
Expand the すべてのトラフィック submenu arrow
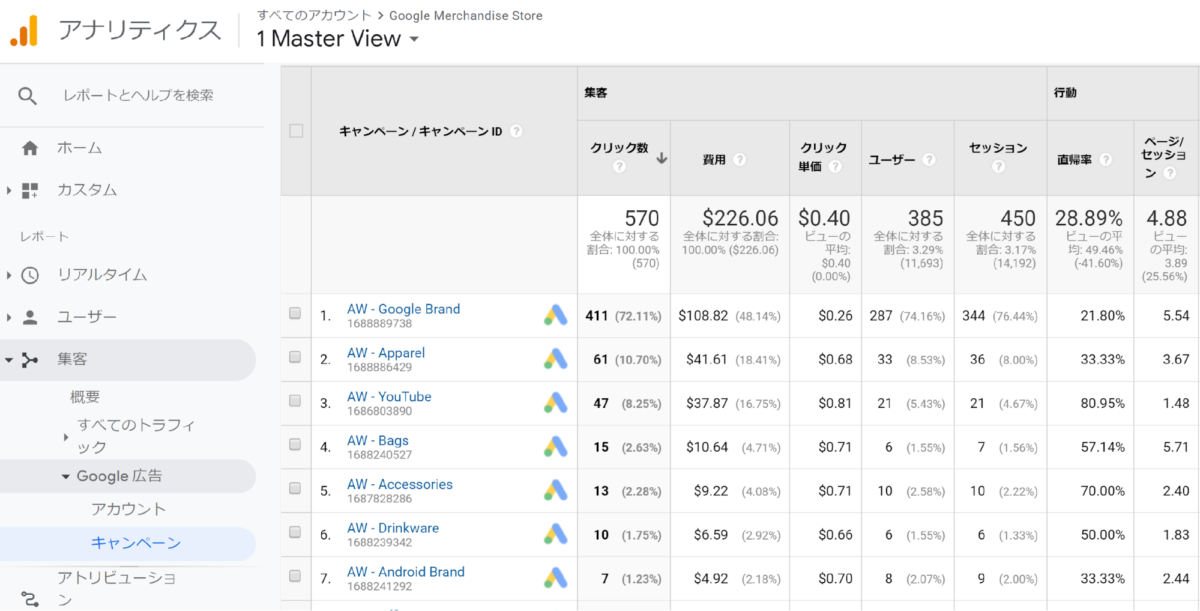click(66, 436)
